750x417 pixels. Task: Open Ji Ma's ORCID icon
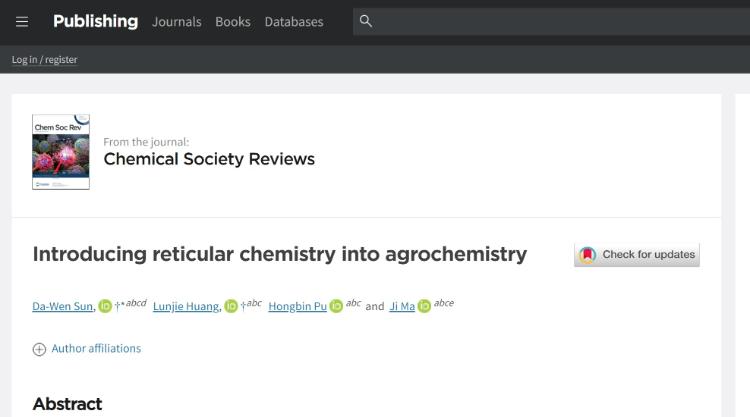(424, 306)
